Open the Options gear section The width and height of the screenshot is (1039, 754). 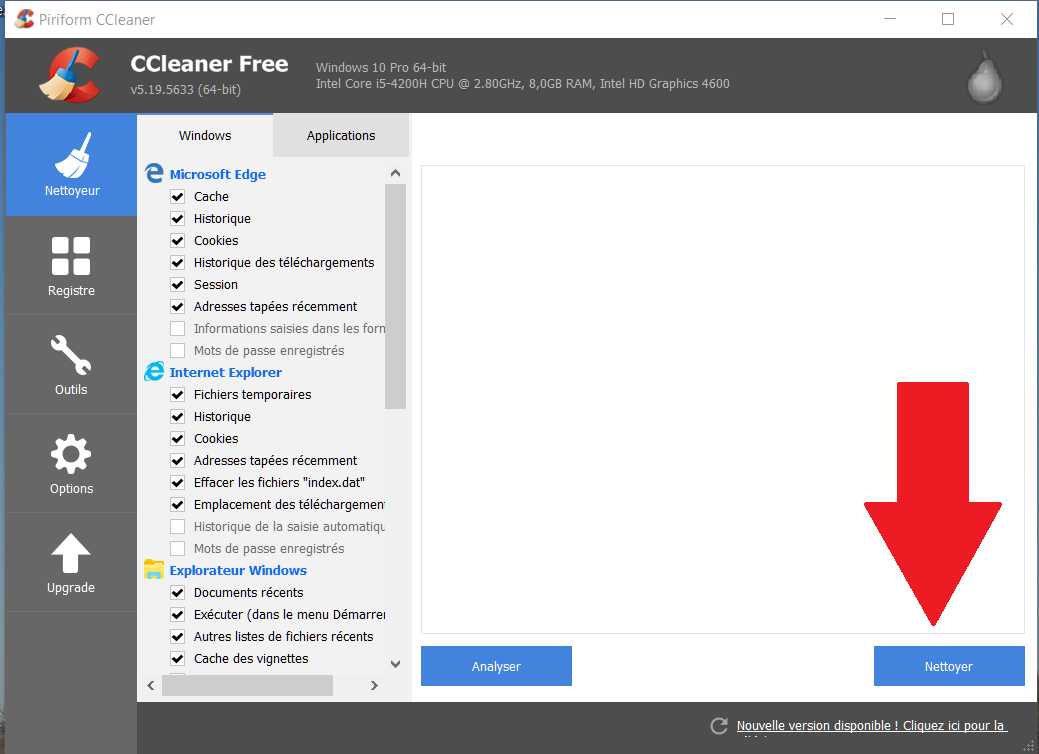[x=71, y=464]
